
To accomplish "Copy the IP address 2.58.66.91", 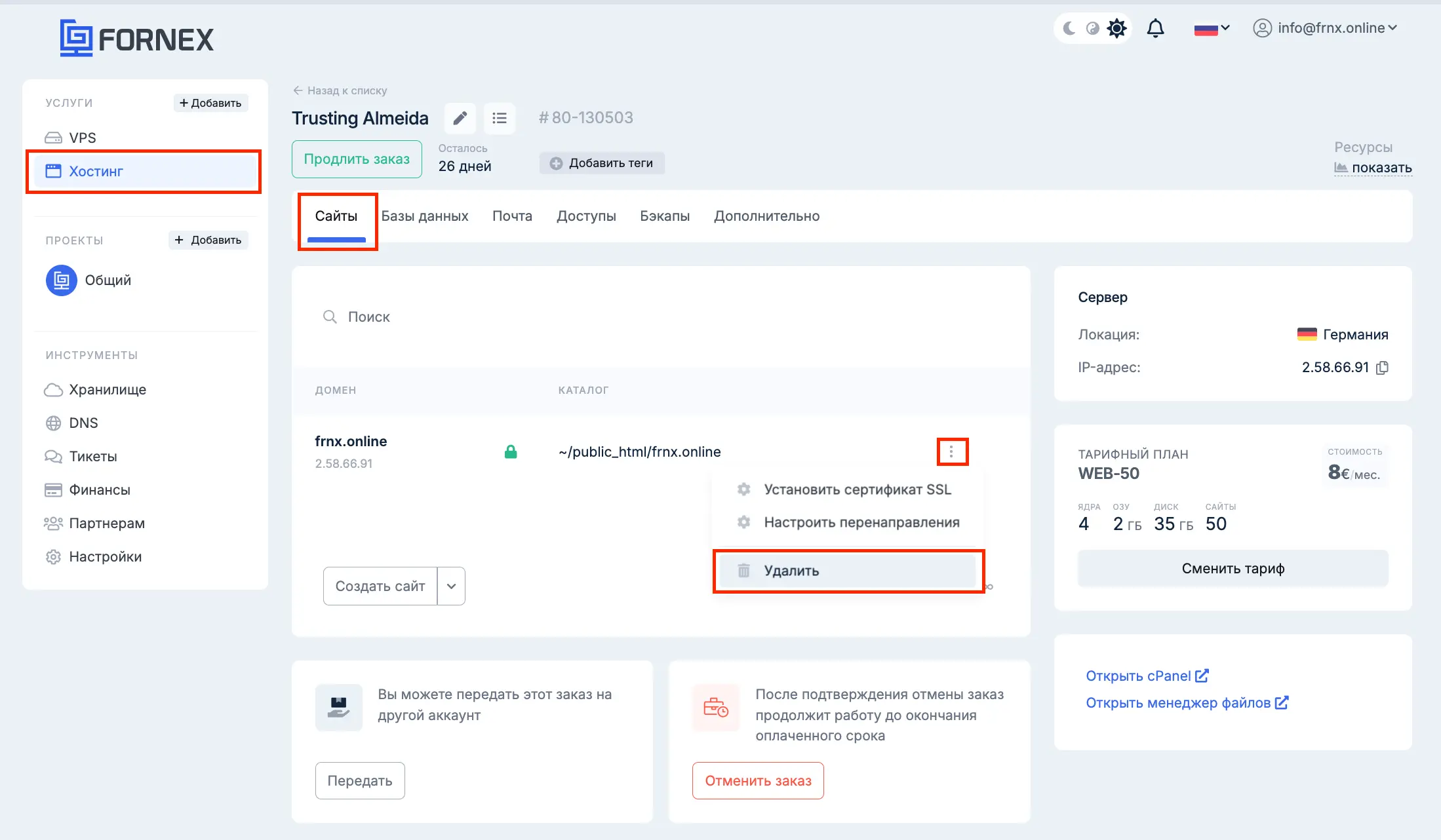I will 1382,368.
